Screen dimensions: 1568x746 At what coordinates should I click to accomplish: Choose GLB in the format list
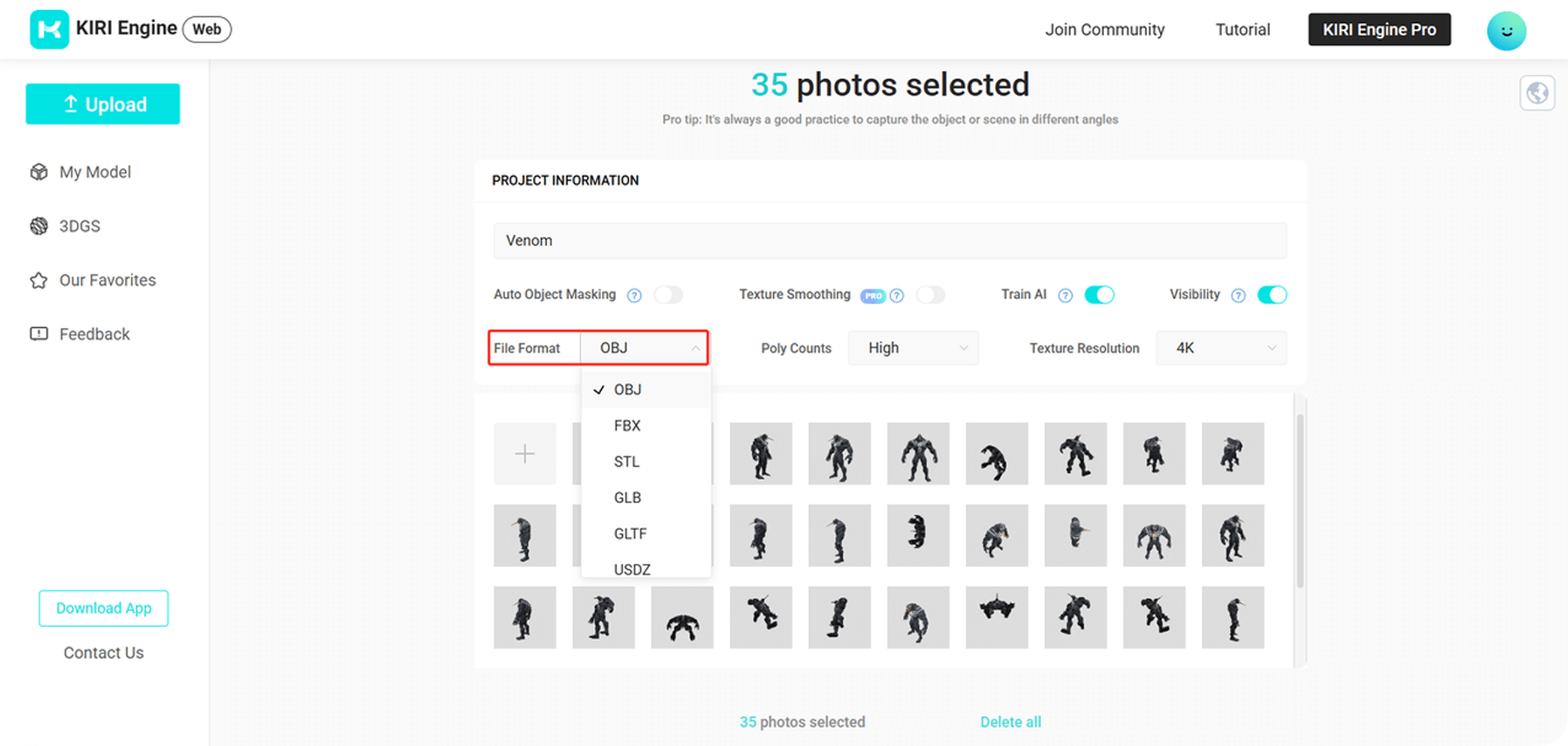click(627, 498)
